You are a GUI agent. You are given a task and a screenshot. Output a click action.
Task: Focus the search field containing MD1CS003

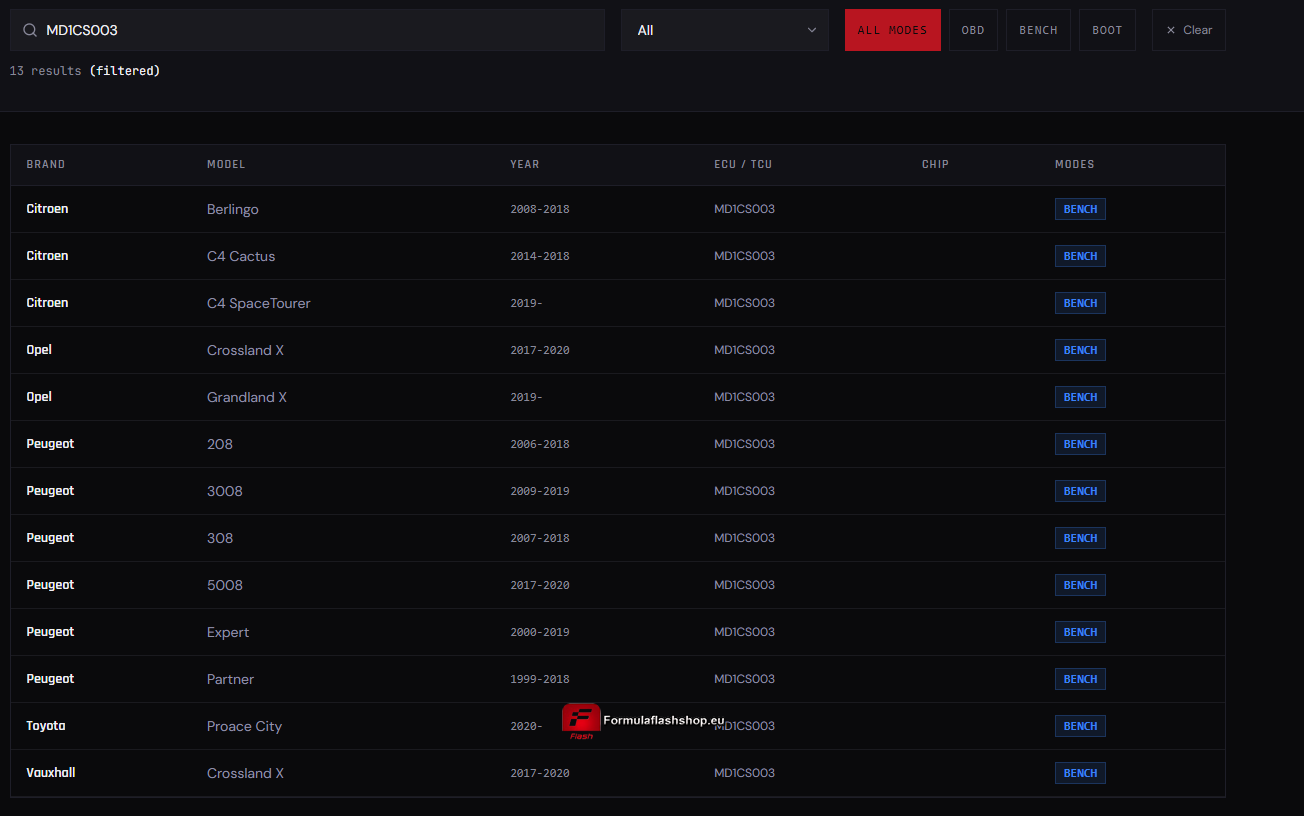click(307, 30)
